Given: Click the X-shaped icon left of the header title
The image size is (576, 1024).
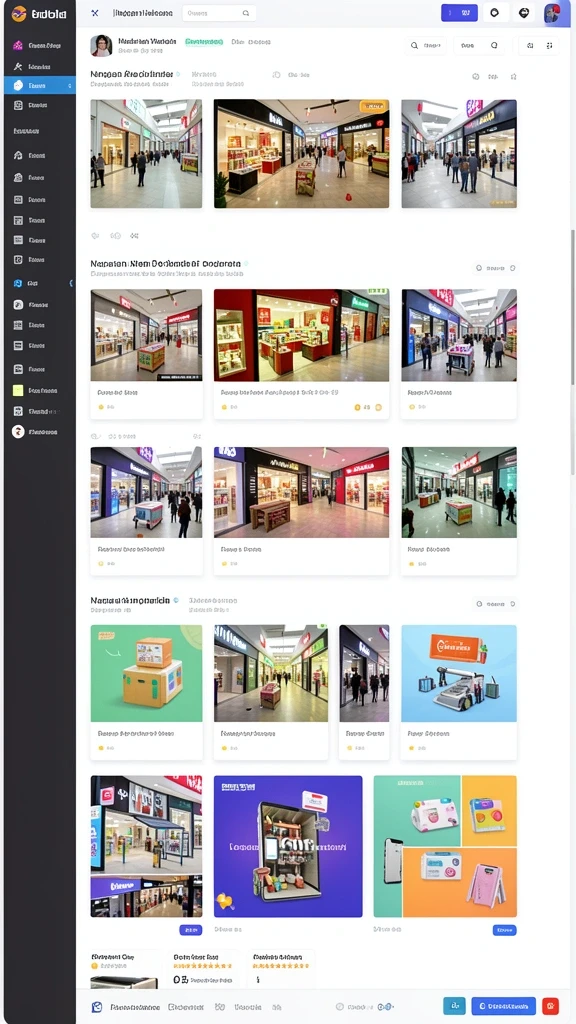Looking at the screenshot, I should [x=95, y=13].
